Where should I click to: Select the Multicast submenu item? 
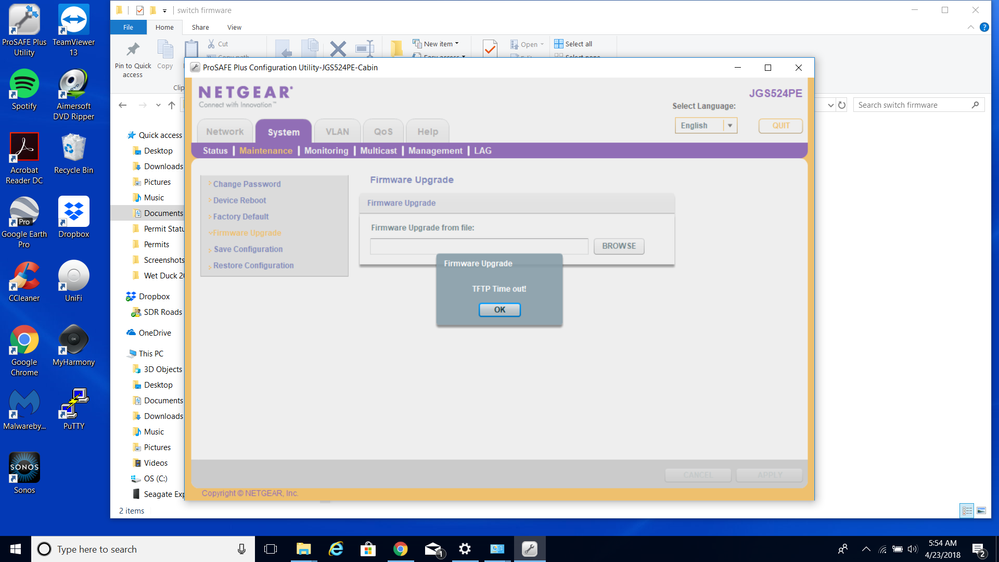pyautogui.click(x=378, y=151)
